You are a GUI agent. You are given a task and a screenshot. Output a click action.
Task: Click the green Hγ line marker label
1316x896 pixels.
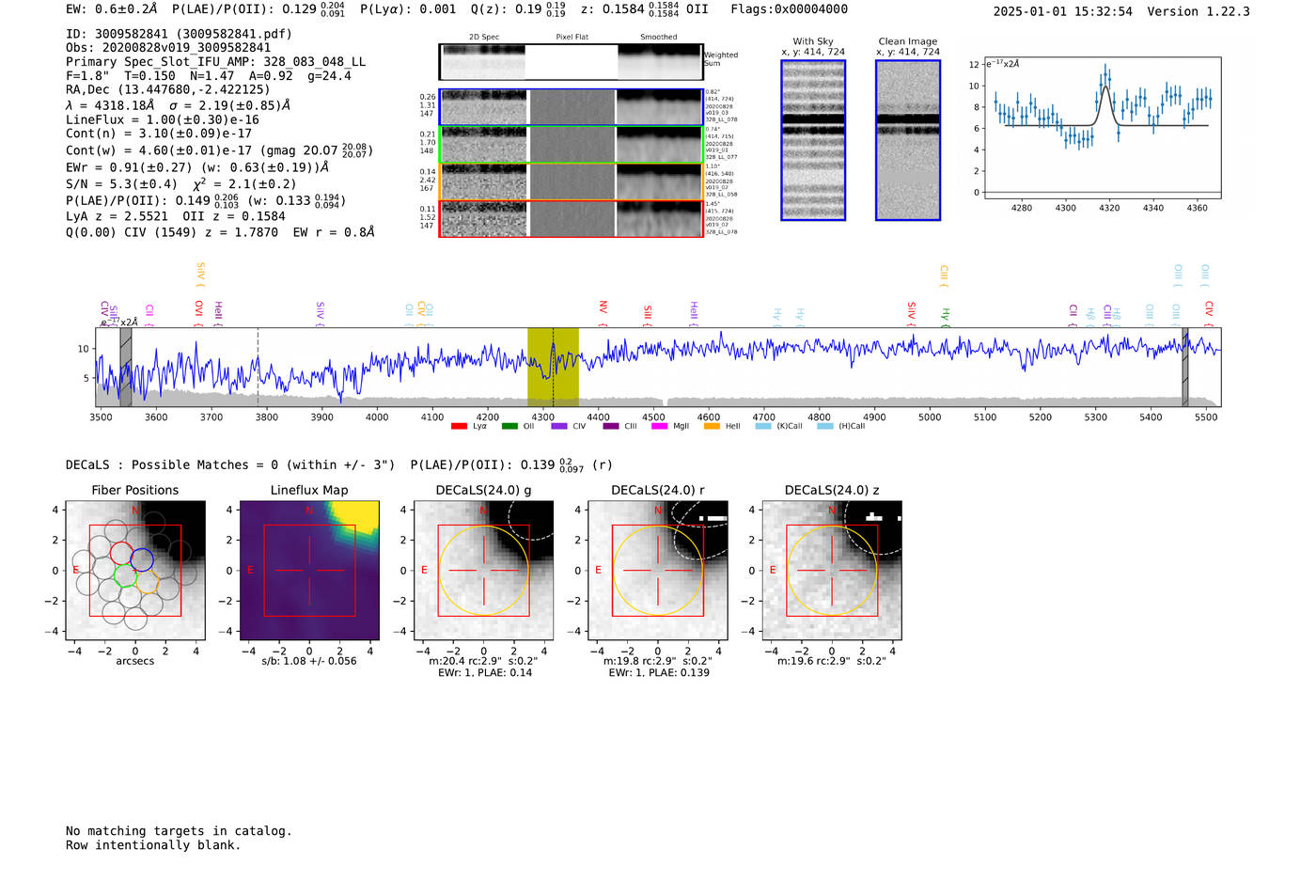[x=946, y=317]
